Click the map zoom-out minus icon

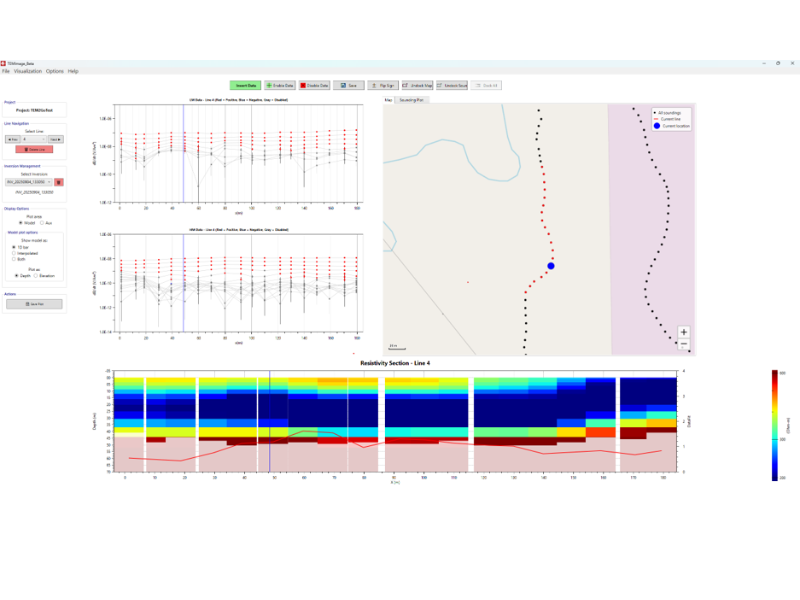[684, 341]
